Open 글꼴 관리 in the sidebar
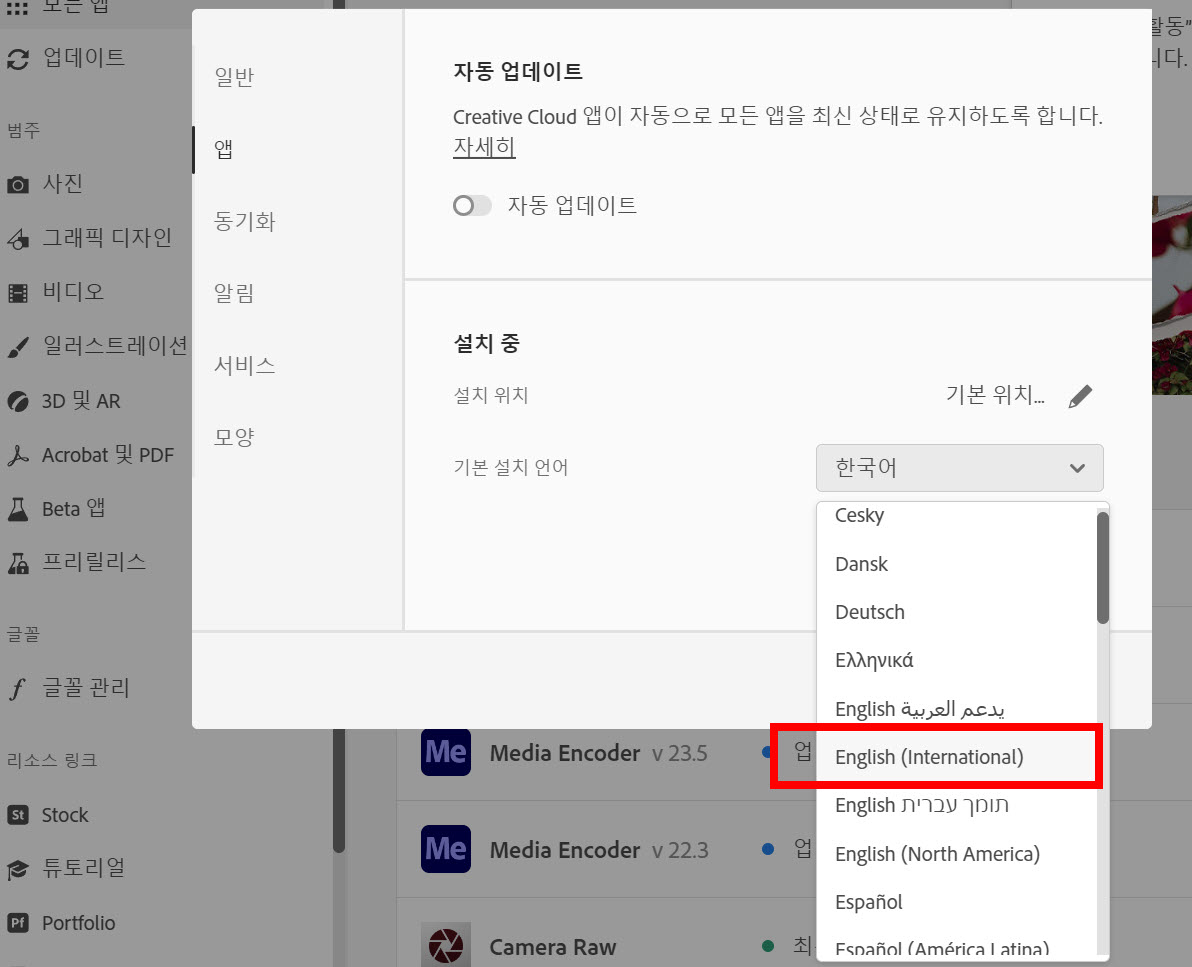This screenshot has width=1192, height=967. coord(86,689)
